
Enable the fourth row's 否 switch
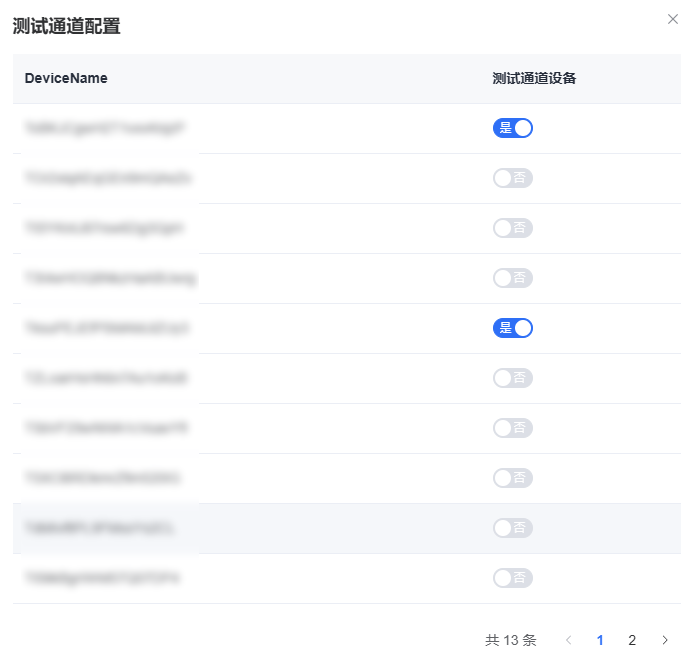513,278
